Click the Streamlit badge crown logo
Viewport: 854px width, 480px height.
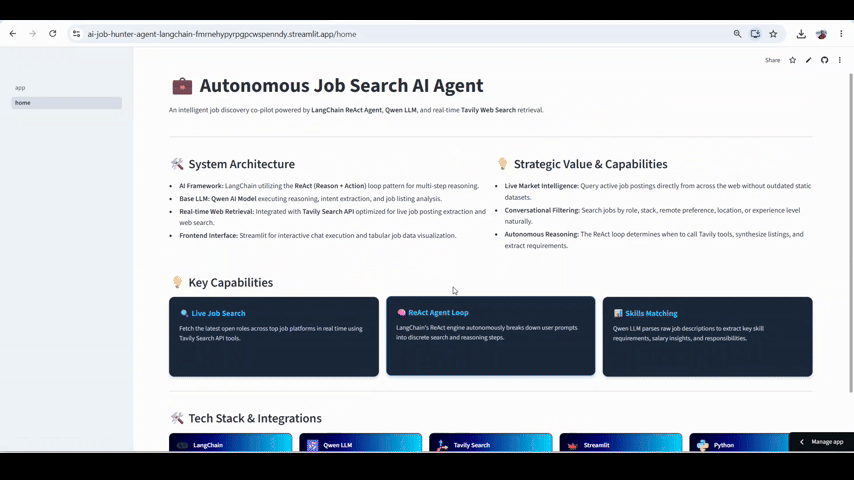click(x=572, y=446)
